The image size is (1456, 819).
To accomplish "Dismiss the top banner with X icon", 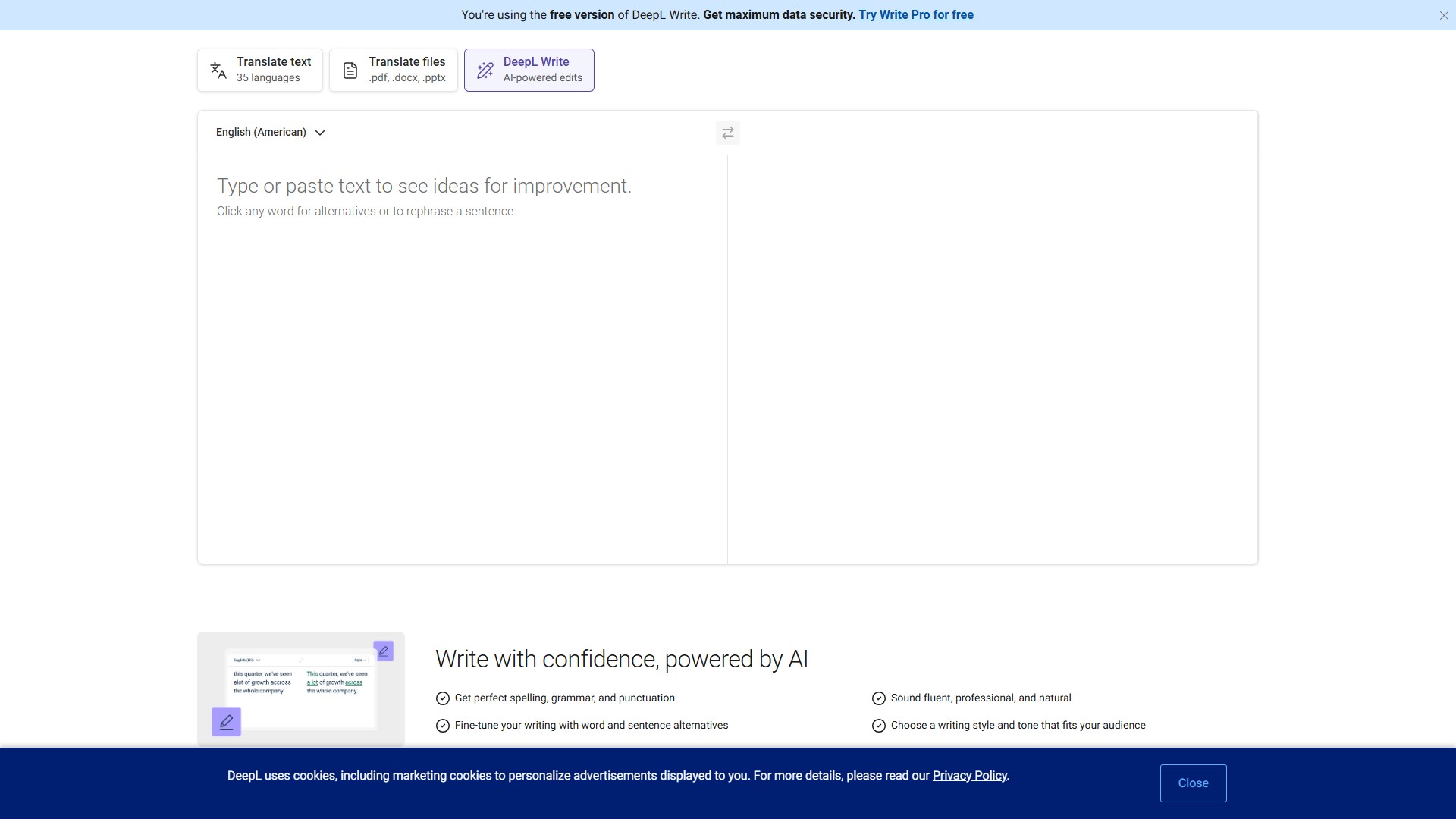I will tap(1443, 15).
